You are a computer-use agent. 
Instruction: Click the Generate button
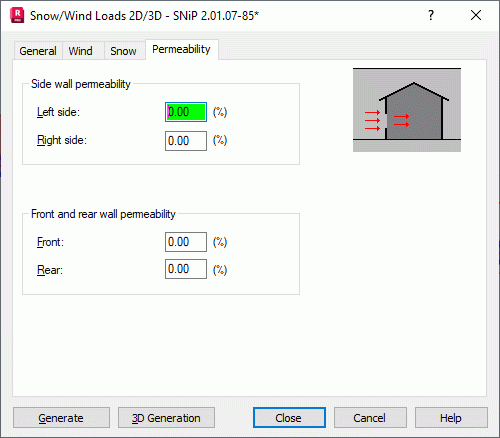coord(61,418)
